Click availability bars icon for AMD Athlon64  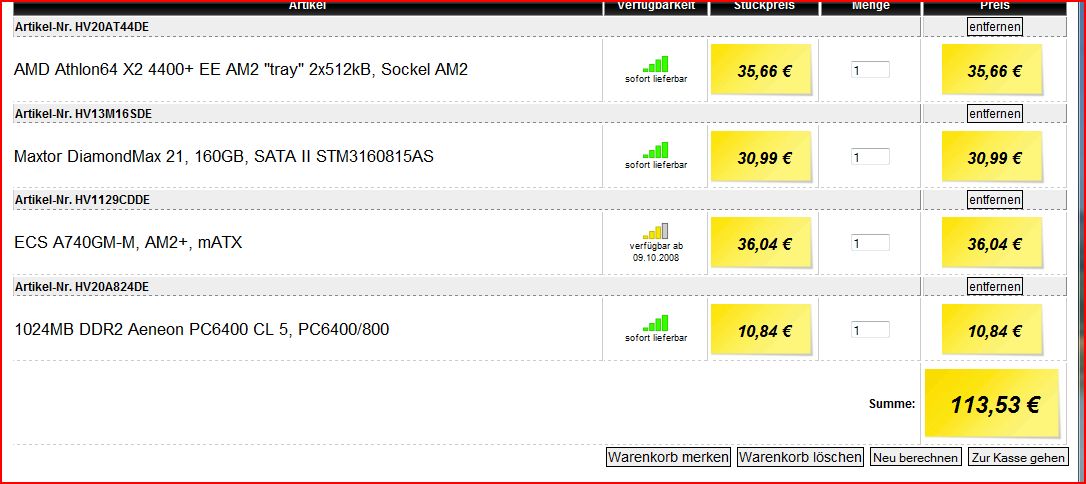point(655,64)
